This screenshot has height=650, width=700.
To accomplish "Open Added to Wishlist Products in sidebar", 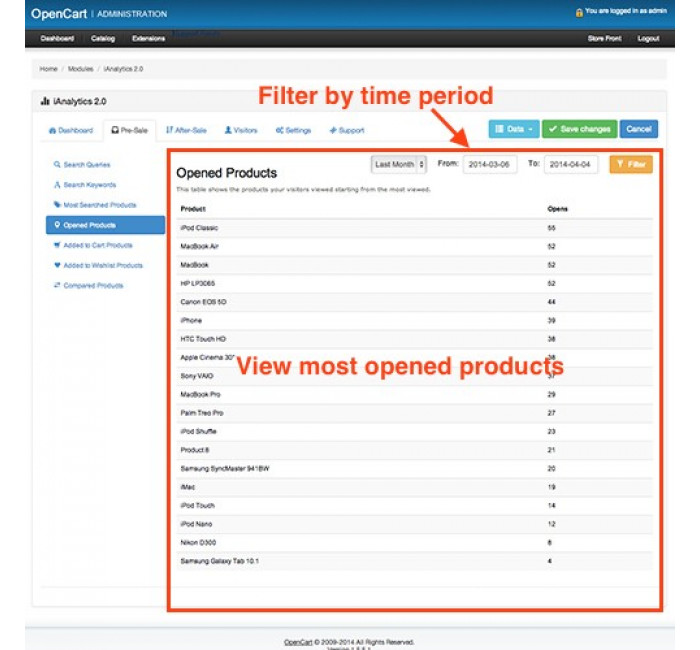I will [103, 265].
